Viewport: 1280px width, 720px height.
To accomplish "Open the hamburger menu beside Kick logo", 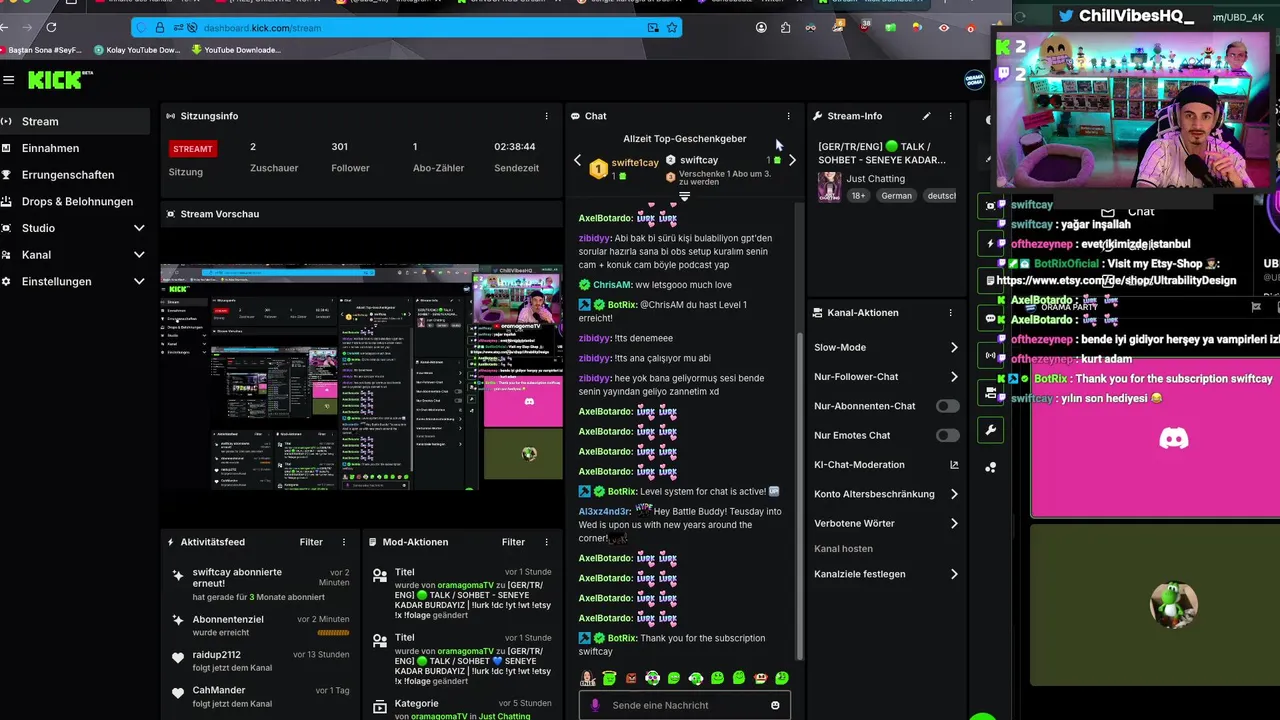I will 9,80.
